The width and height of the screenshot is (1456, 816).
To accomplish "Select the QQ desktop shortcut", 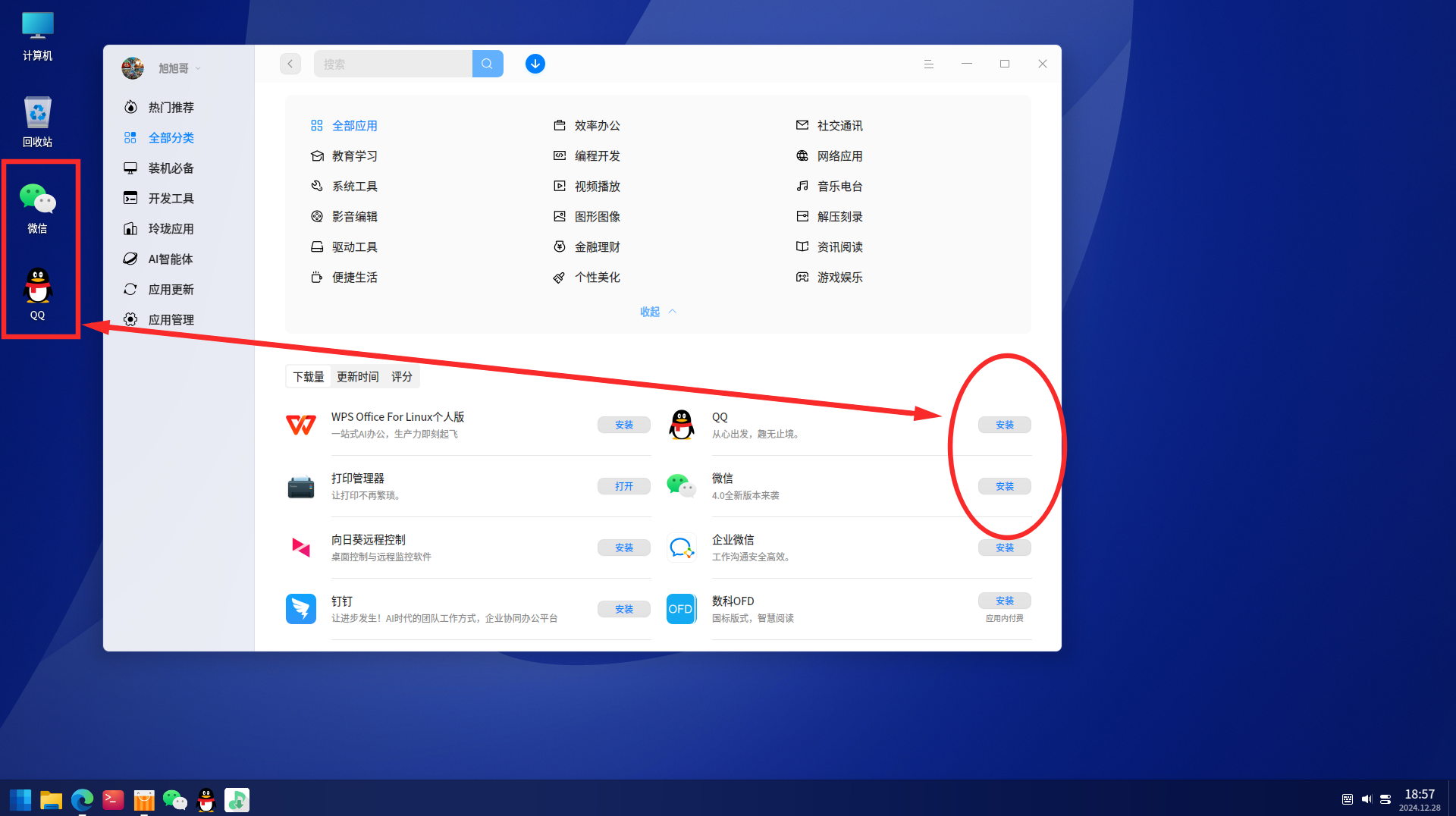I will click(38, 294).
